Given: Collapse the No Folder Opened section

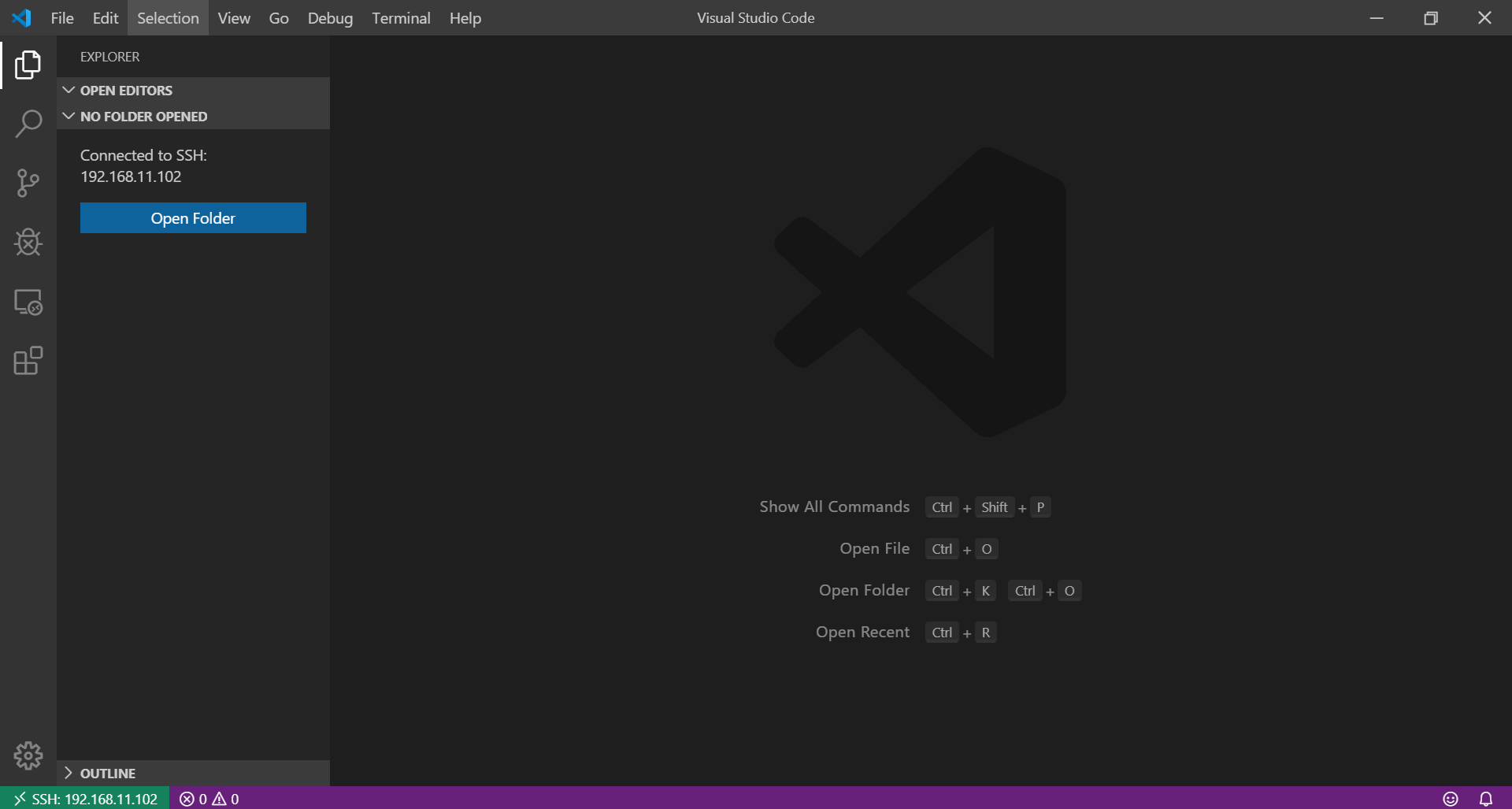Looking at the screenshot, I should tap(193, 116).
